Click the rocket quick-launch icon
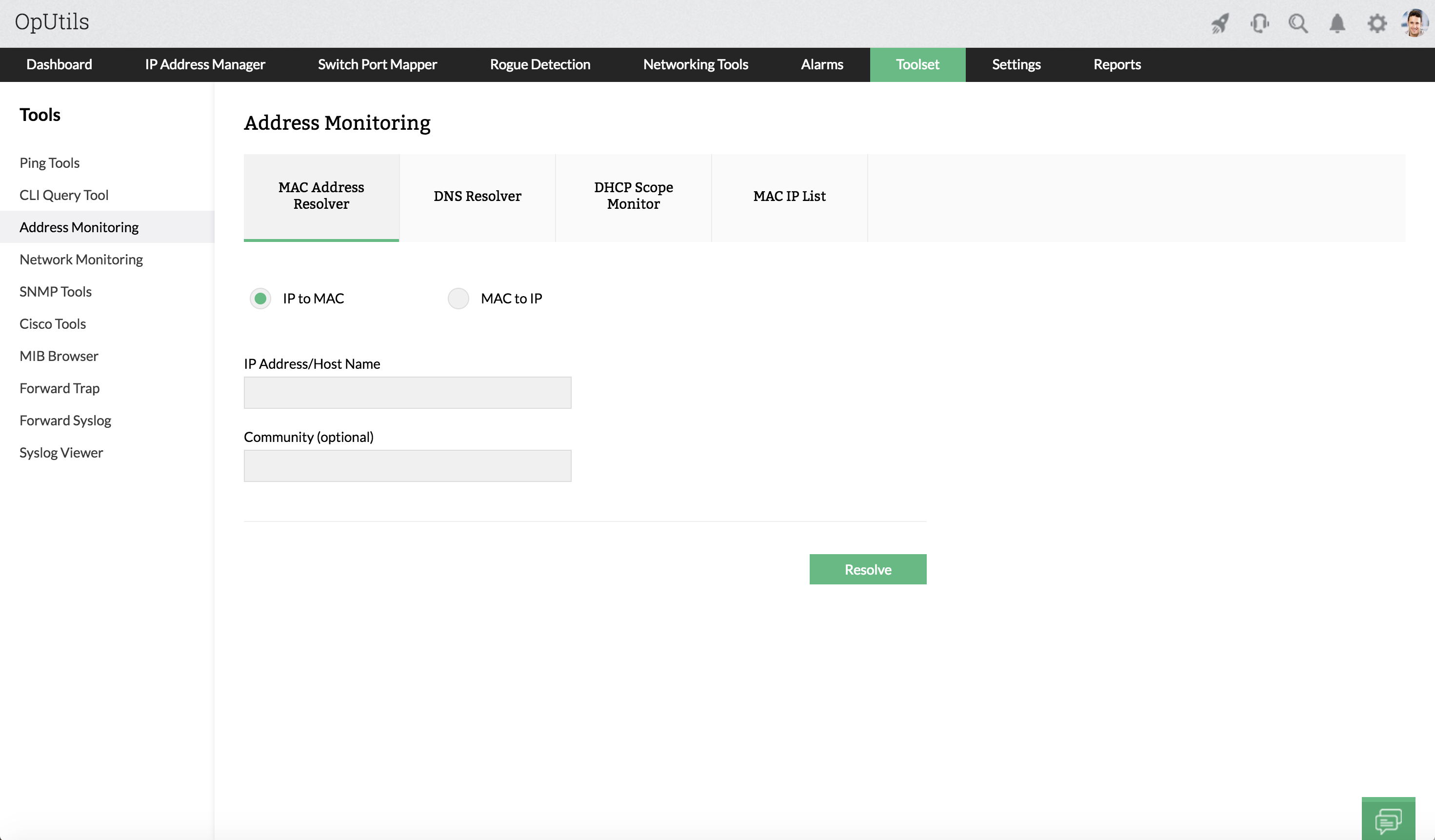Image resolution: width=1435 pixels, height=840 pixels. pos(1220,23)
